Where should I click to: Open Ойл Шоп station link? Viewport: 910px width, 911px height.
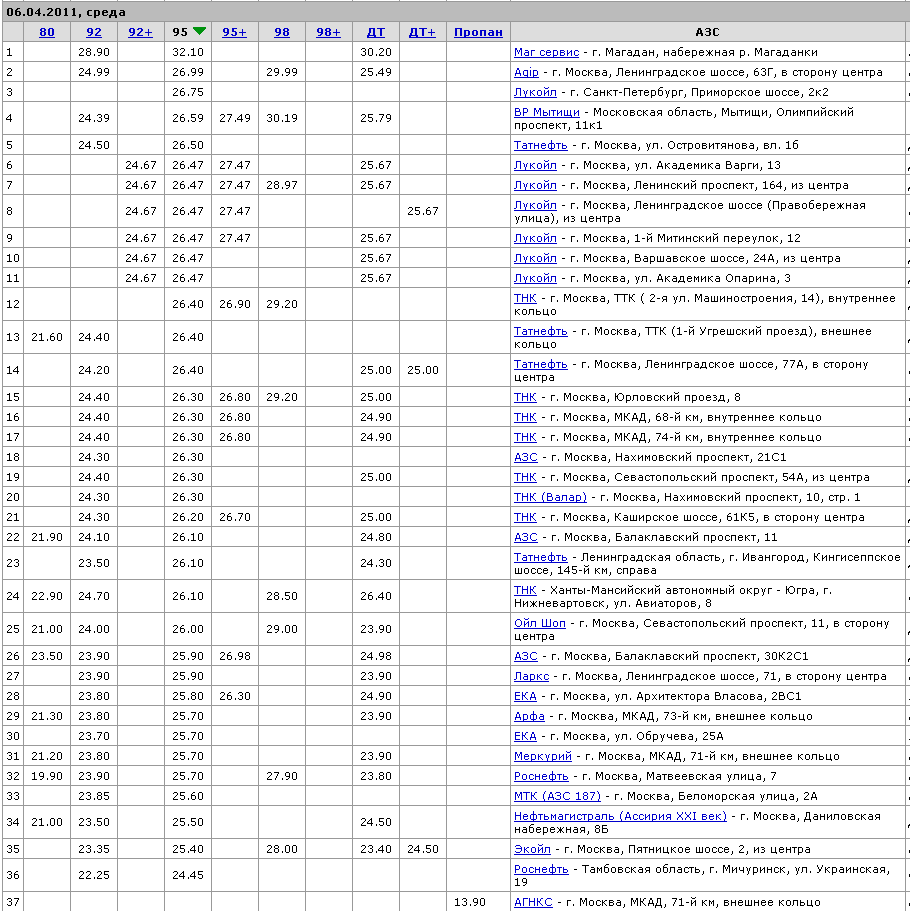[539, 623]
